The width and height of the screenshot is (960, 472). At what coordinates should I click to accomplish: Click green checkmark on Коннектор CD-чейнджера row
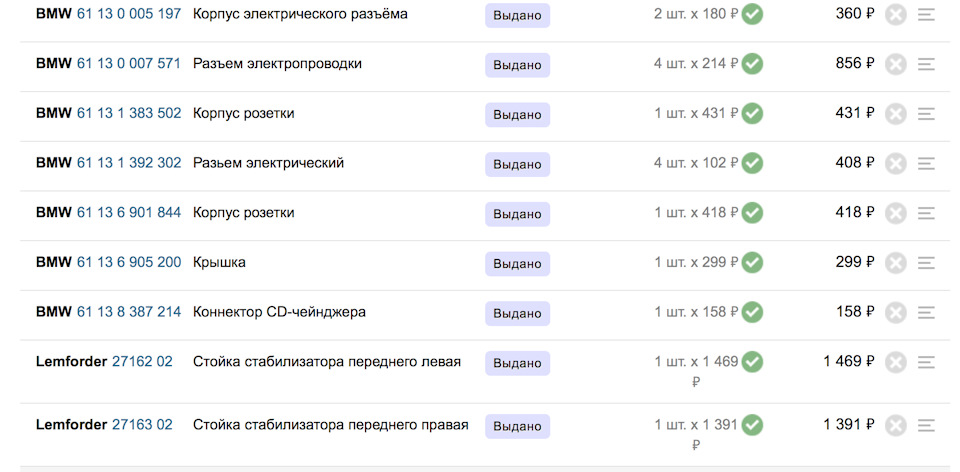pos(752,312)
